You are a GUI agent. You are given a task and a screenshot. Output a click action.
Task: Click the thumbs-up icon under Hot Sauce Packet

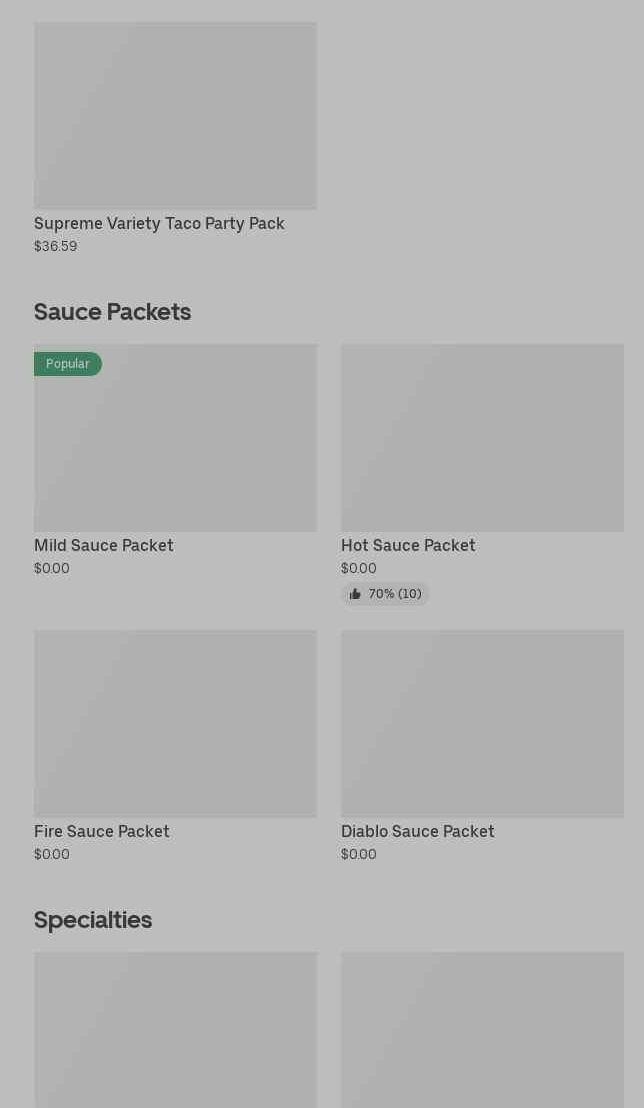click(x=355, y=594)
